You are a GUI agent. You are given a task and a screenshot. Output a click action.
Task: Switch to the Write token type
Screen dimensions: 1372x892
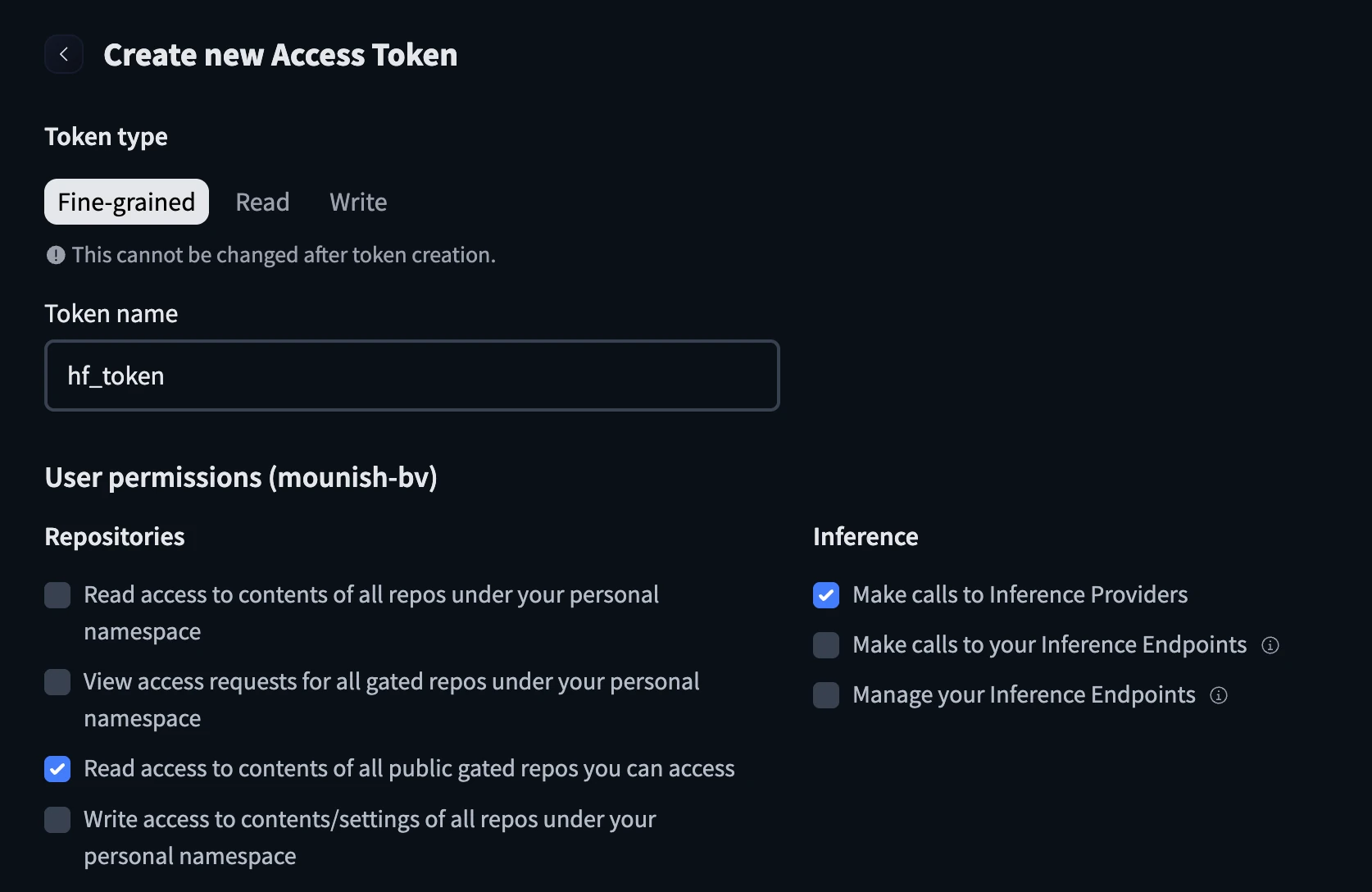click(358, 202)
